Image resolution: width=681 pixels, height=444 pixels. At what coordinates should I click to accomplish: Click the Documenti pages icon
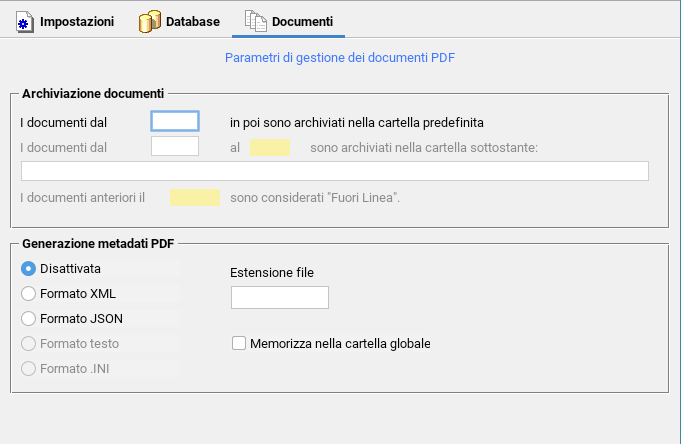click(x=256, y=21)
